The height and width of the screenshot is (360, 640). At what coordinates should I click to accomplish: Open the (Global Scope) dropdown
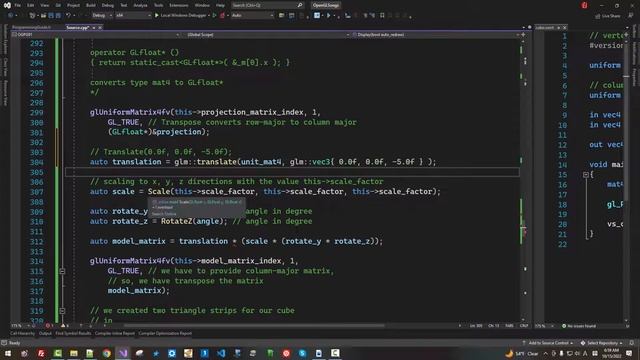pyautogui.click(x=267, y=35)
